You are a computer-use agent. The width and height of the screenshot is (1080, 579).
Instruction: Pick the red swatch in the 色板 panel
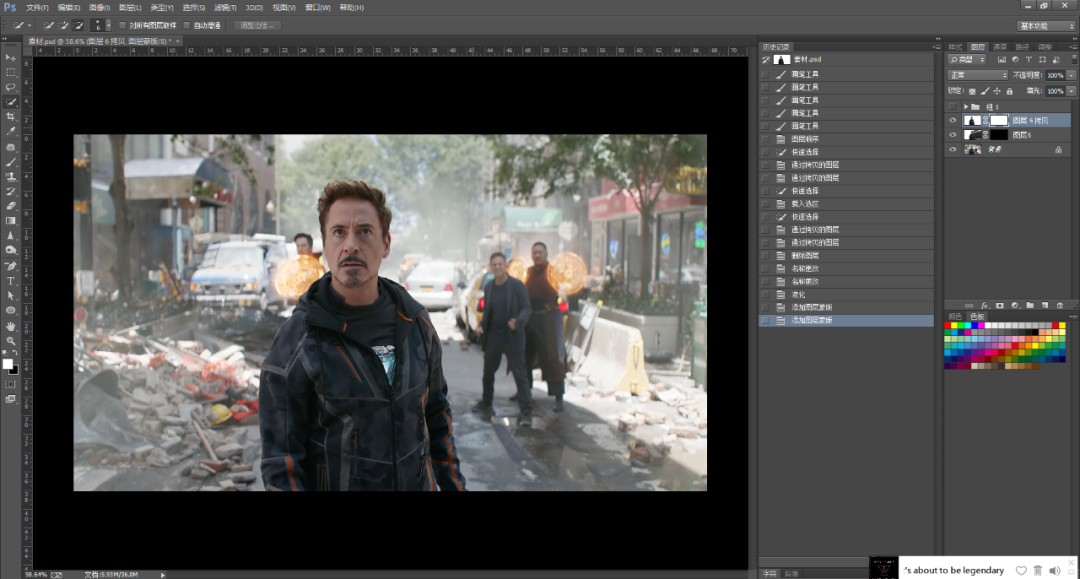tap(948, 326)
